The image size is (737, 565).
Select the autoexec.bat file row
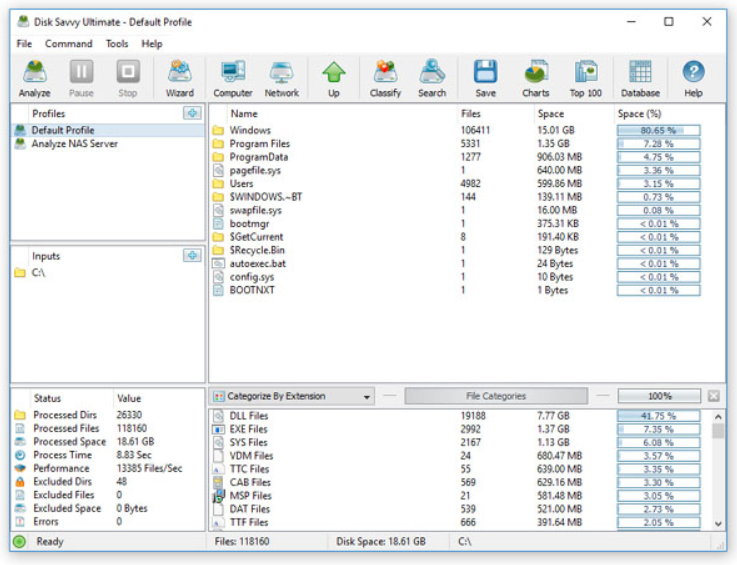[x=456, y=264]
